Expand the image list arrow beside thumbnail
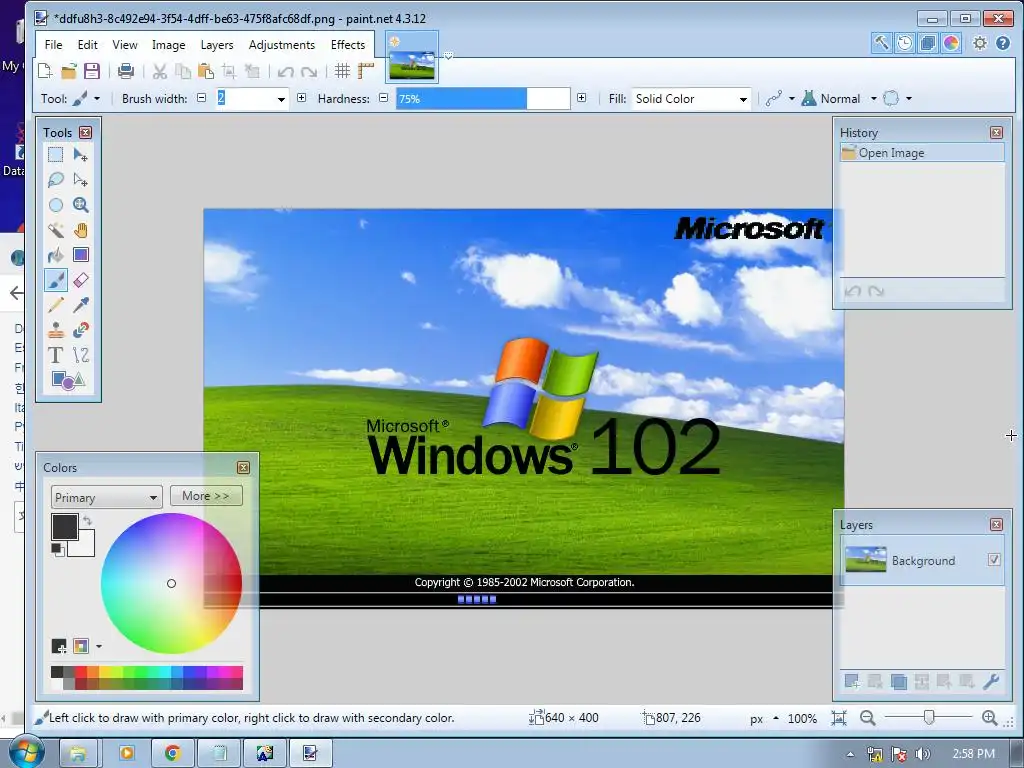Image resolution: width=1024 pixels, height=768 pixels. [x=448, y=56]
